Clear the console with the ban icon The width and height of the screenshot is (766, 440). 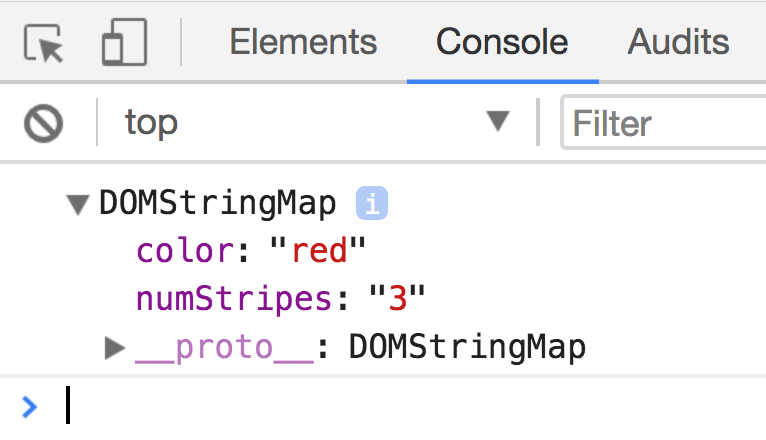44,123
